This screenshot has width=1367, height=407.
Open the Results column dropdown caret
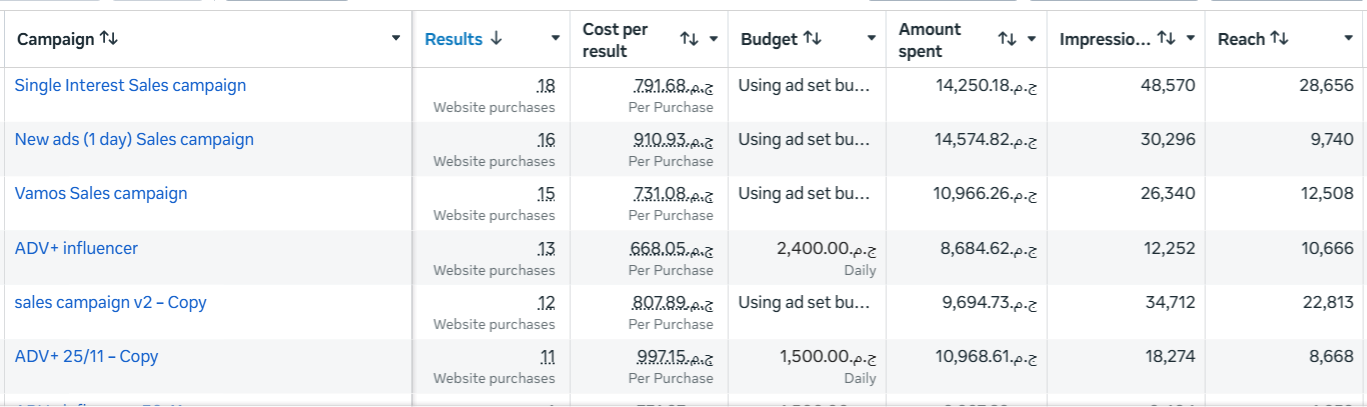point(555,39)
